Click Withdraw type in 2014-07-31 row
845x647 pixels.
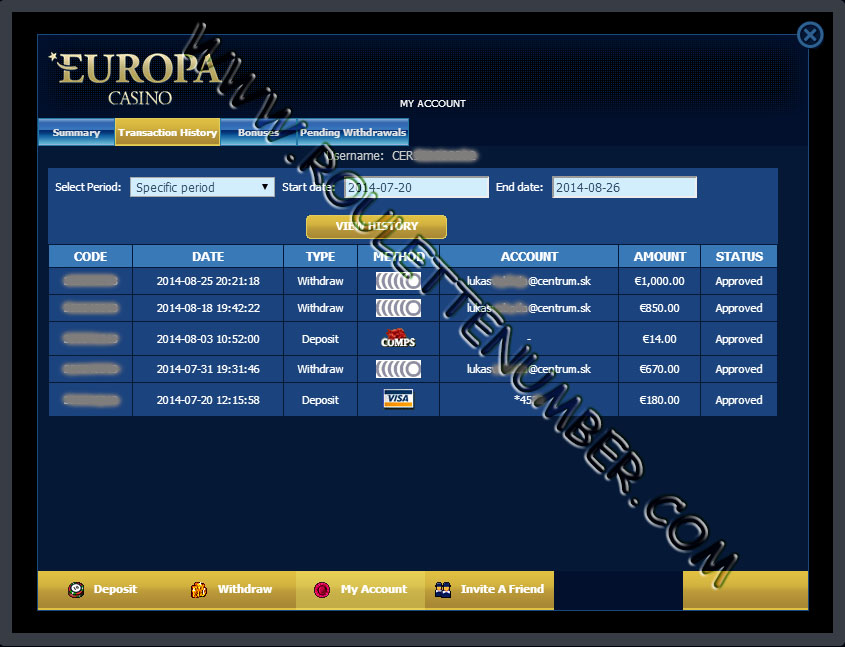pos(320,369)
